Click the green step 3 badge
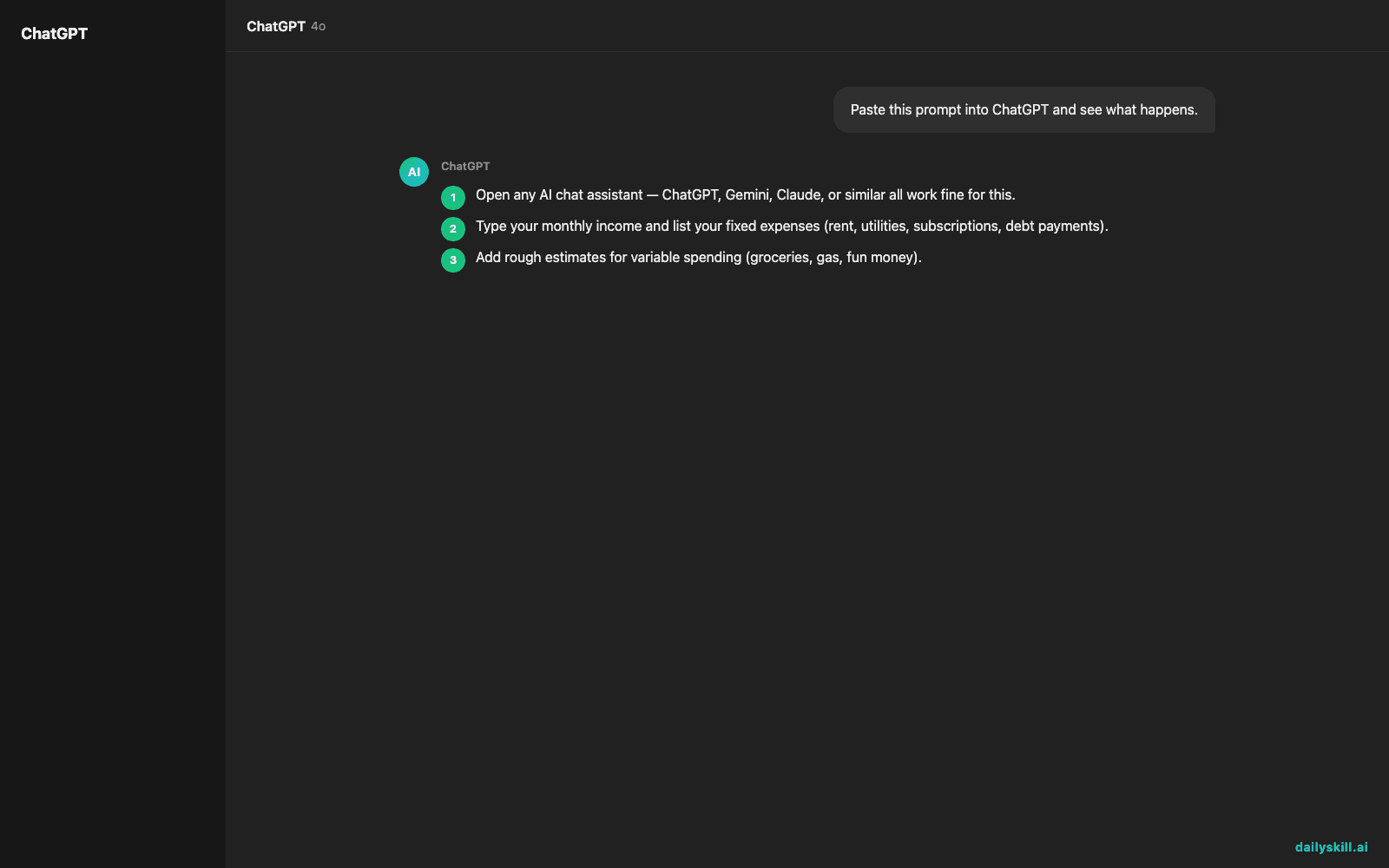The width and height of the screenshot is (1389, 868). [453, 260]
